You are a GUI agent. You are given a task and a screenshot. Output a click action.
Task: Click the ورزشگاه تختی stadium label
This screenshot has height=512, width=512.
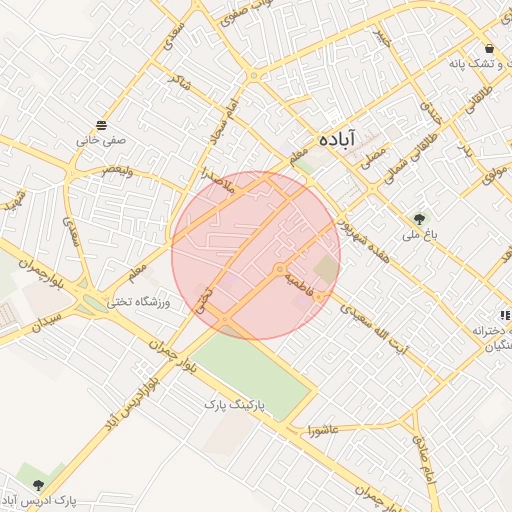click(x=138, y=303)
